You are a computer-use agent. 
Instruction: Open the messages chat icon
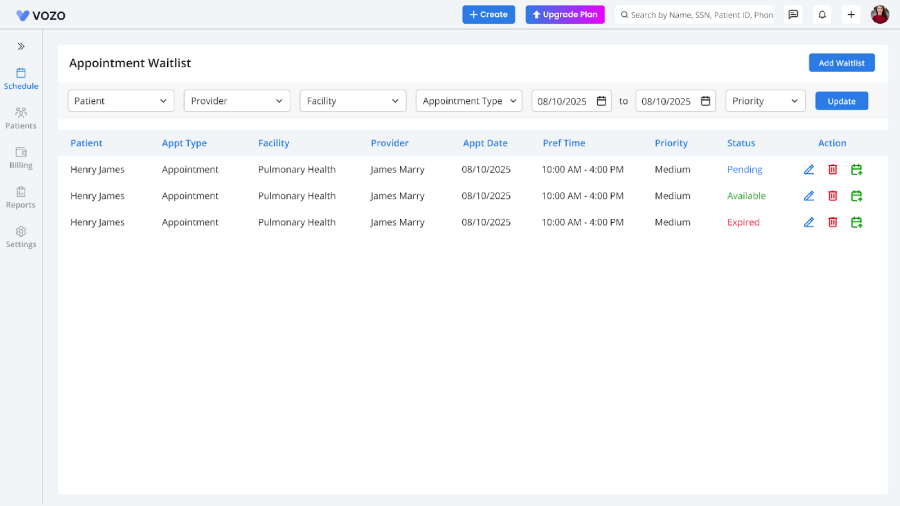(x=793, y=15)
